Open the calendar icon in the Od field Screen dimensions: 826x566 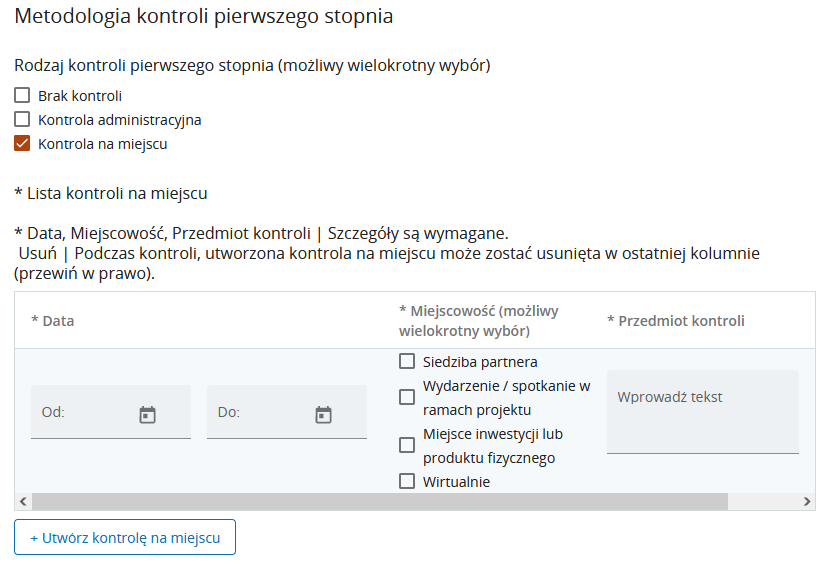147,414
